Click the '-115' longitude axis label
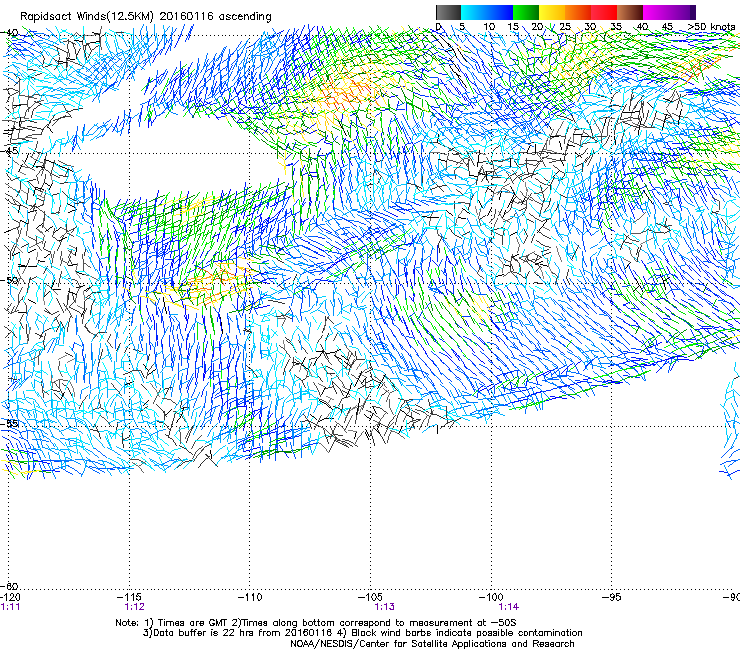Viewport: 740px width, 650px height. (x=129, y=597)
